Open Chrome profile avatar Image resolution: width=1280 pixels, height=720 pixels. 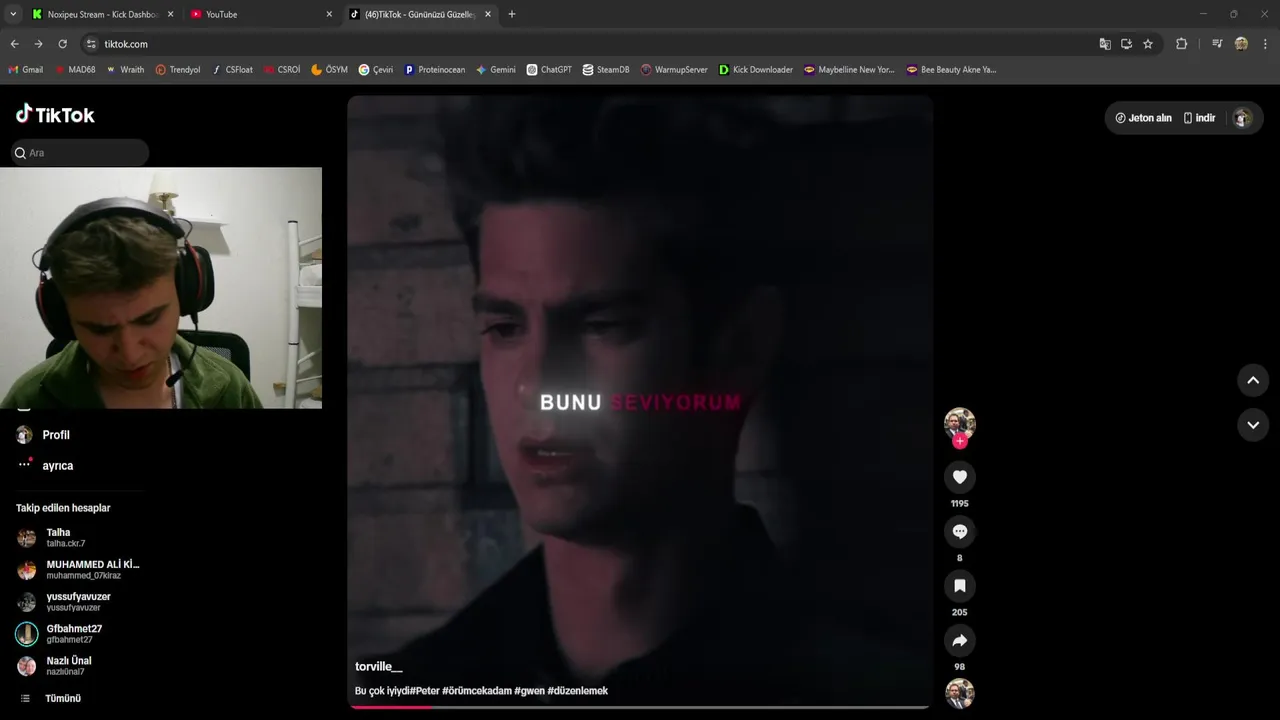click(x=1241, y=44)
